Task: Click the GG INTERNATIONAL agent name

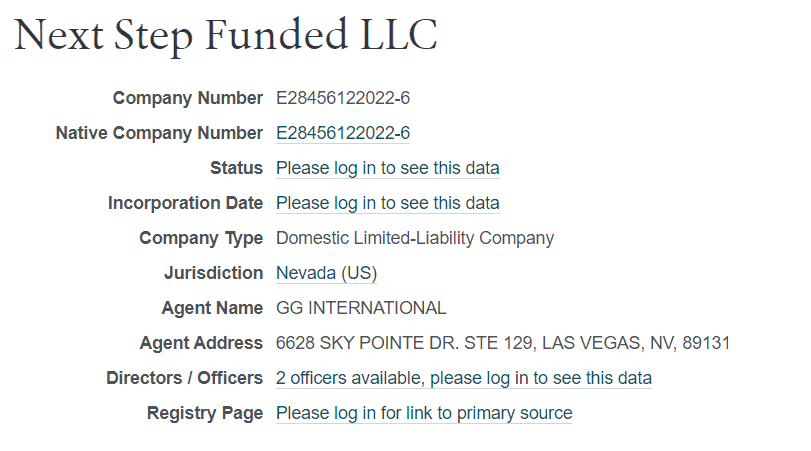Action: [x=361, y=308]
